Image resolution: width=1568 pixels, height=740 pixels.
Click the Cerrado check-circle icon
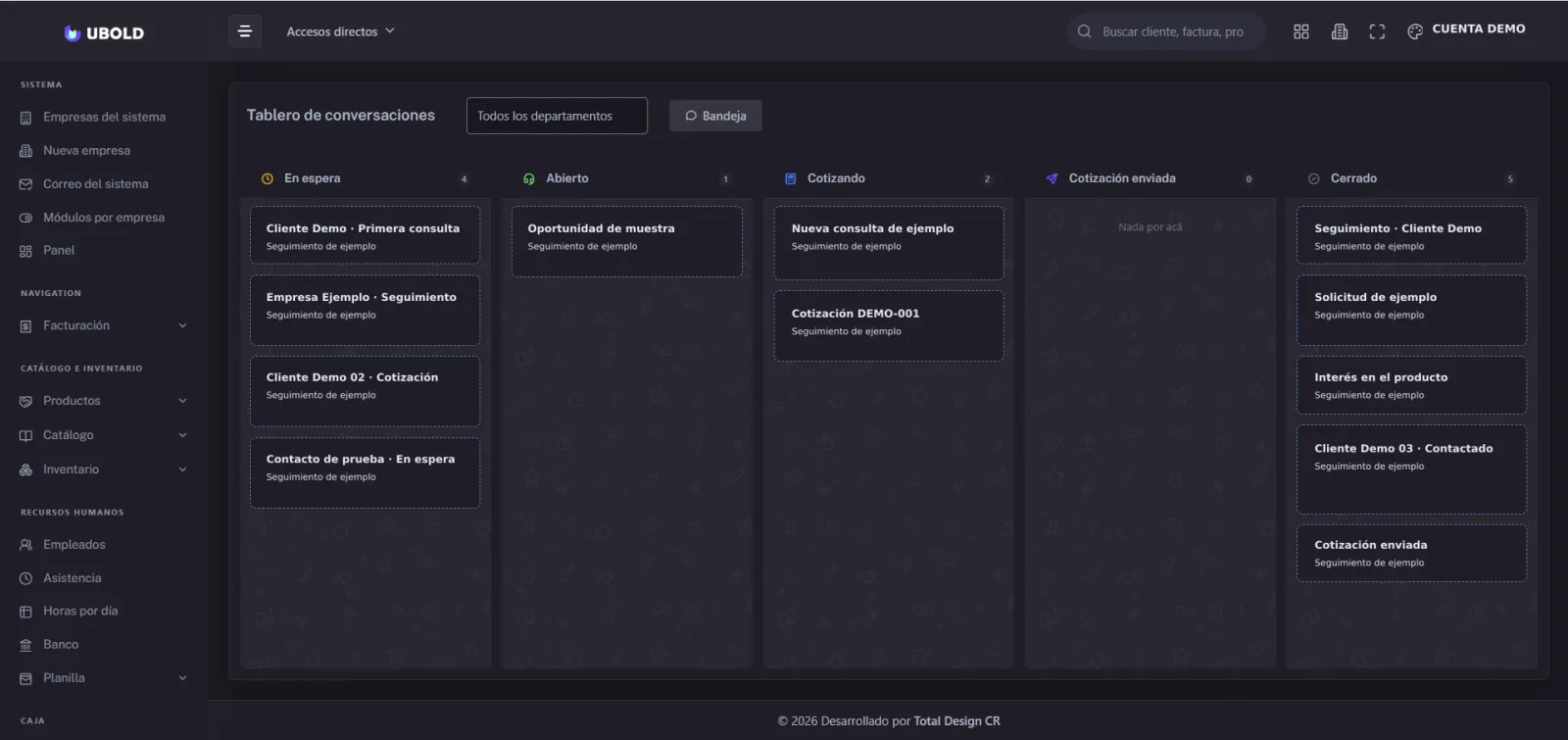pos(1314,178)
